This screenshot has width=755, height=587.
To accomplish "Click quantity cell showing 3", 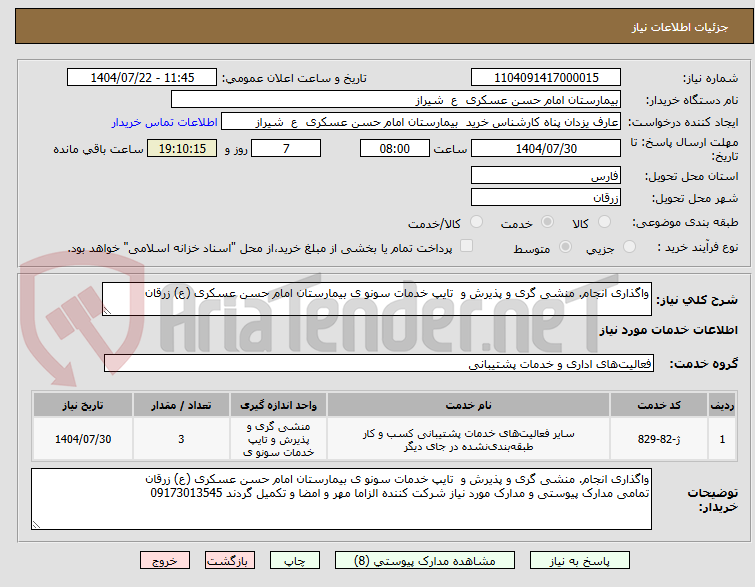I will [181, 439].
